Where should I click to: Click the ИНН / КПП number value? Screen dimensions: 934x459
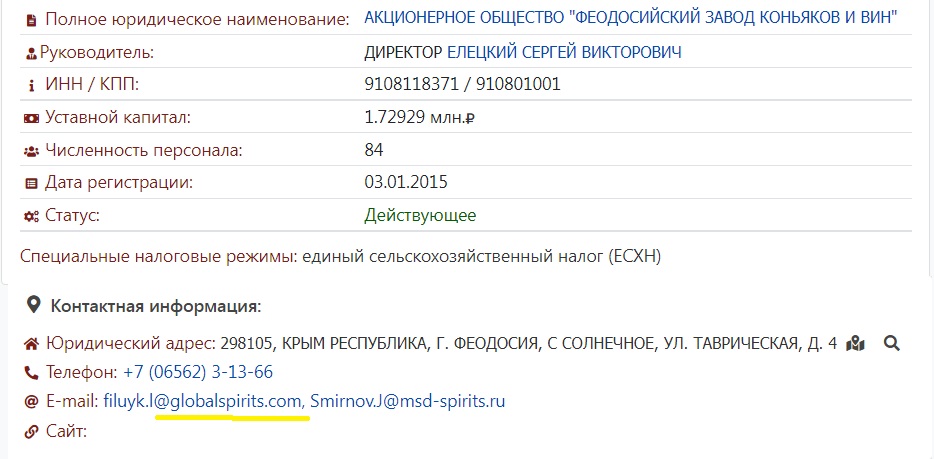(462, 85)
